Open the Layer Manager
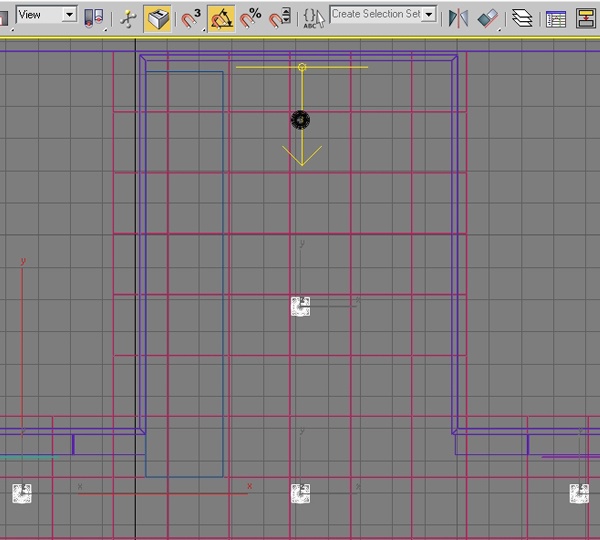 (521, 17)
